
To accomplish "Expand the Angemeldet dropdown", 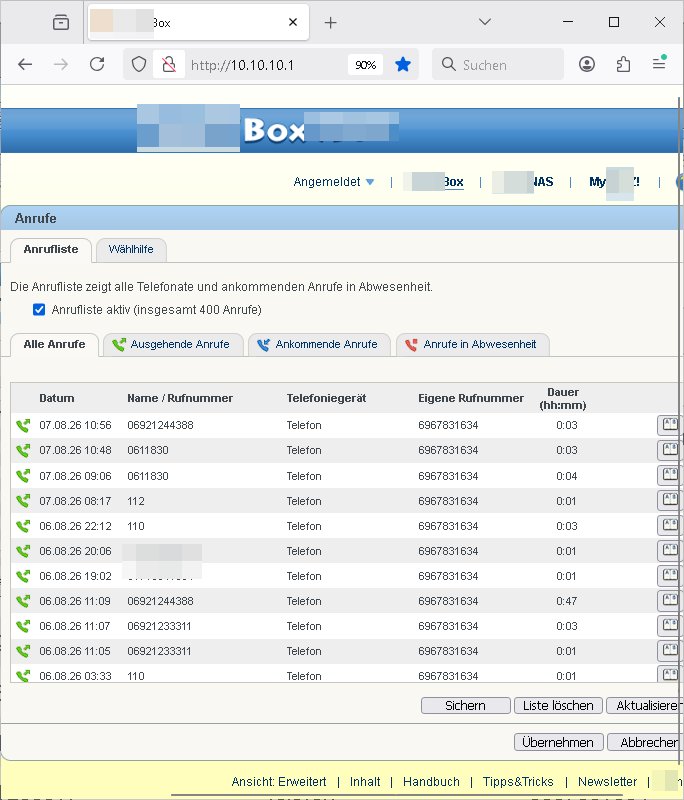I will click(x=334, y=182).
